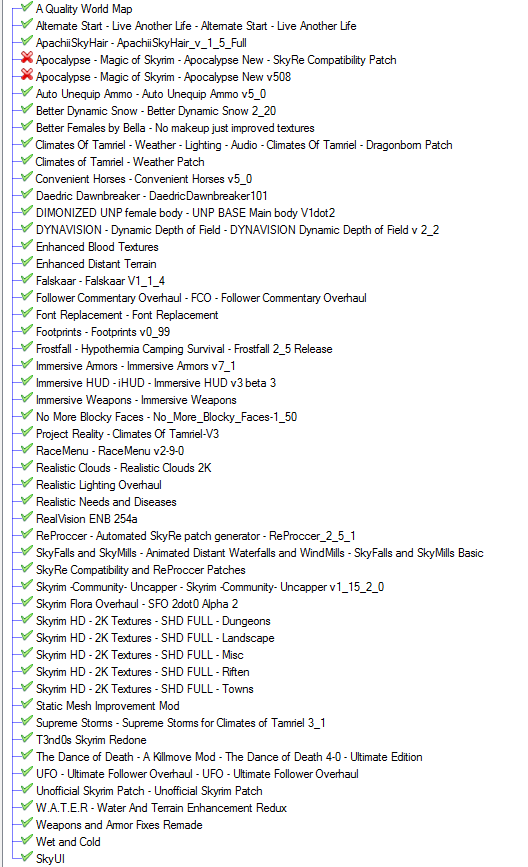Click checkmark icon beside Falskaar V1_1_4
This screenshot has height=867, width=528.
(27, 279)
